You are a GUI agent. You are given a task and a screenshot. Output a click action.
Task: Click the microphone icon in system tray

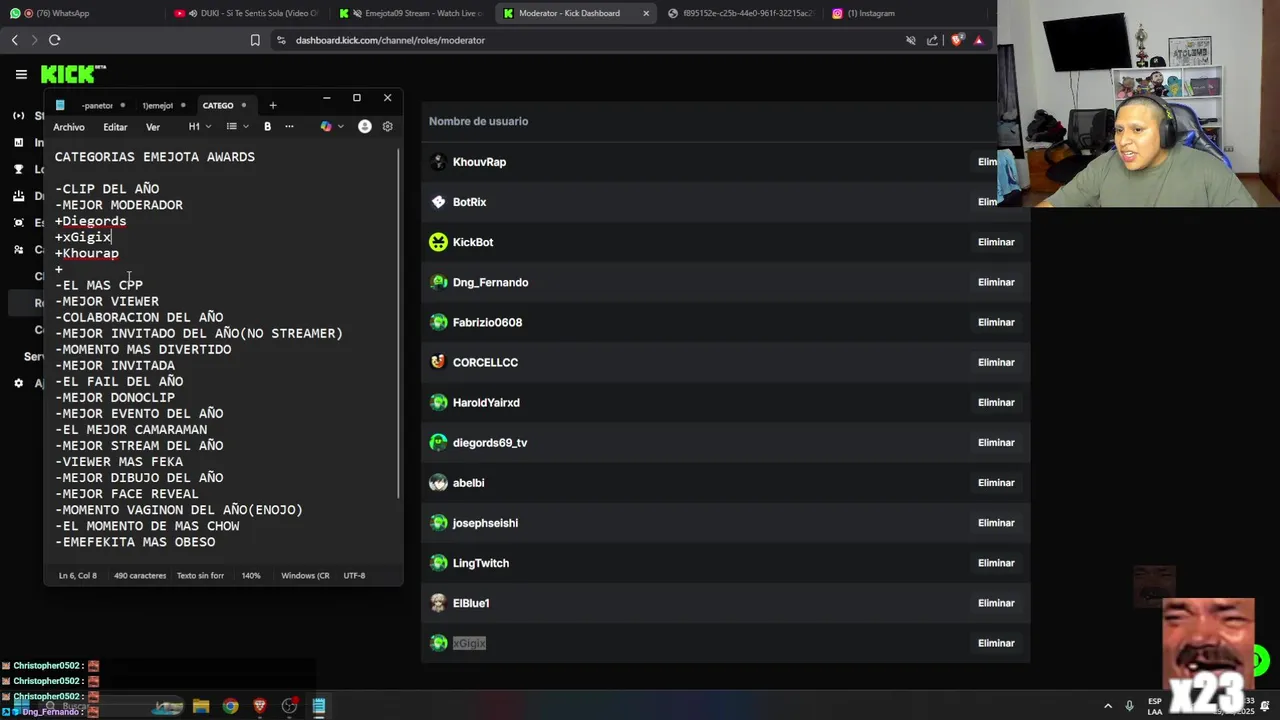tap(1129, 706)
